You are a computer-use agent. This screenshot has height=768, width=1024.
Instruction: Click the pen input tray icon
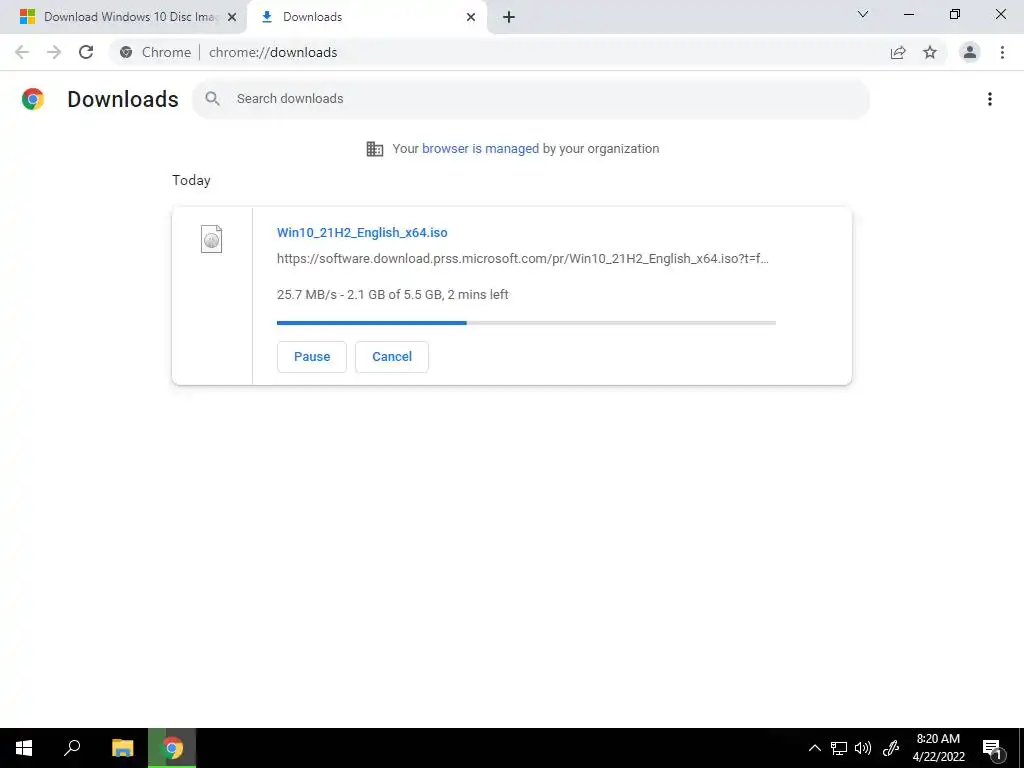tap(891, 748)
